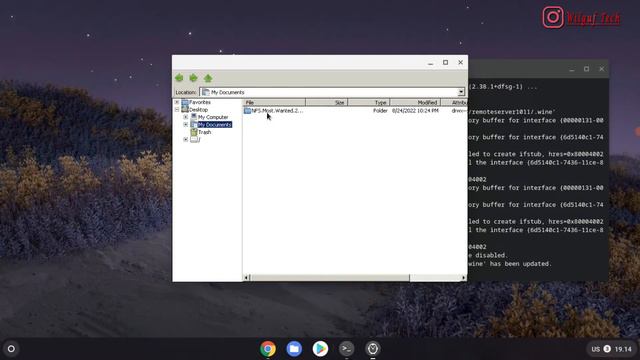
Task: Select the root drive icon in the tree
Action: click(x=194, y=140)
